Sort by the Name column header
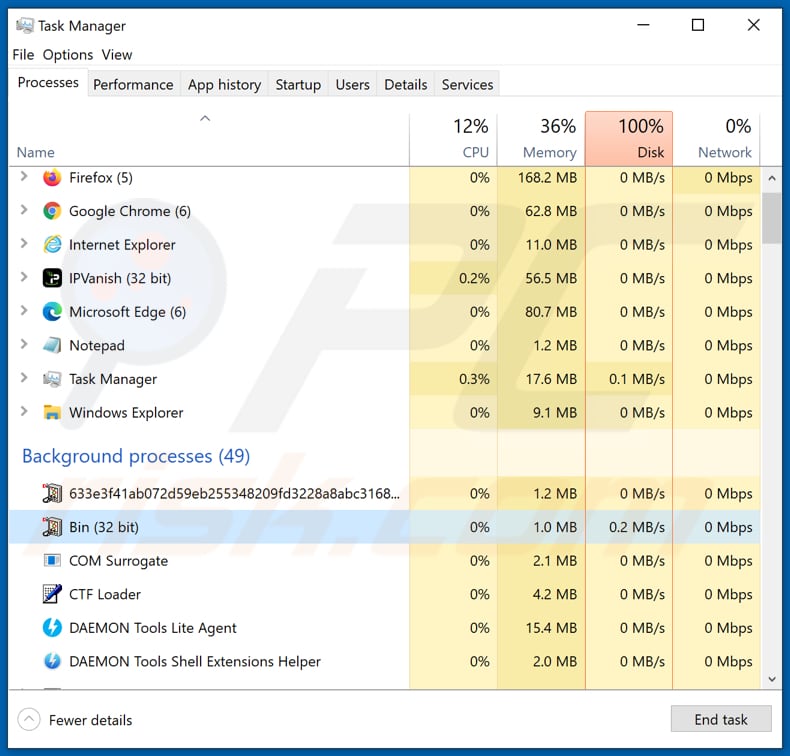The image size is (790, 756). 209,139
